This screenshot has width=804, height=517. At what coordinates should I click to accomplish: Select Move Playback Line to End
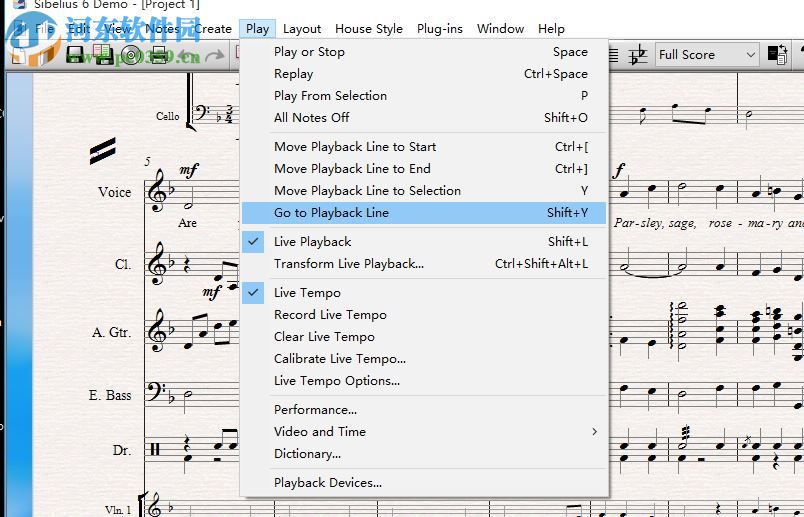coord(424,169)
